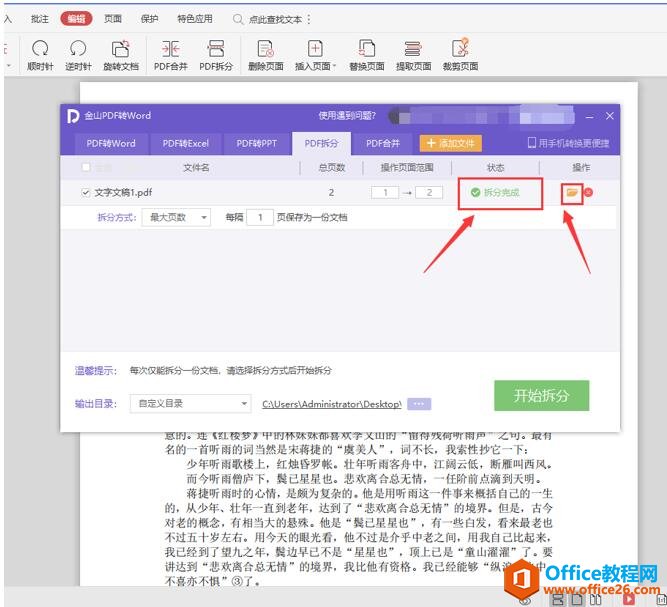667x607 pixels.
Task: Select the 删除页面 delete page tool
Action: tap(266, 55)
